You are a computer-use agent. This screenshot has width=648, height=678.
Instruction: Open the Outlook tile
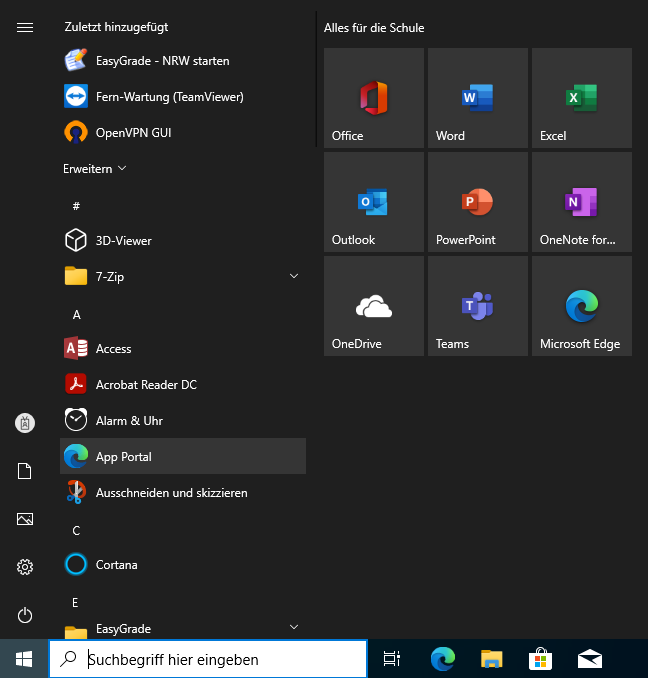373,202
